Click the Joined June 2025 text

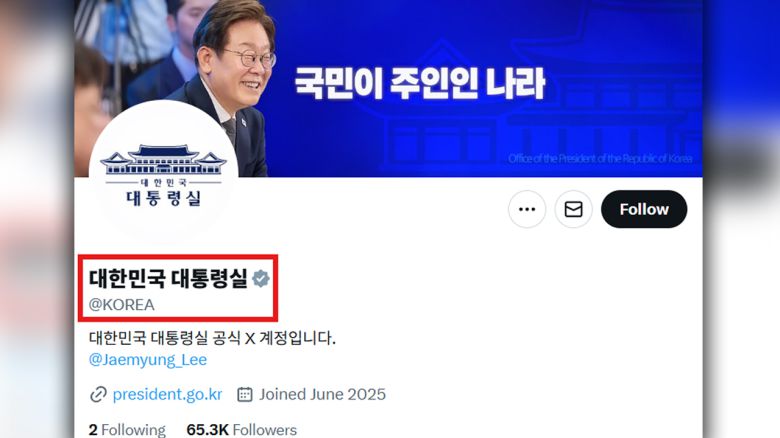322,394
